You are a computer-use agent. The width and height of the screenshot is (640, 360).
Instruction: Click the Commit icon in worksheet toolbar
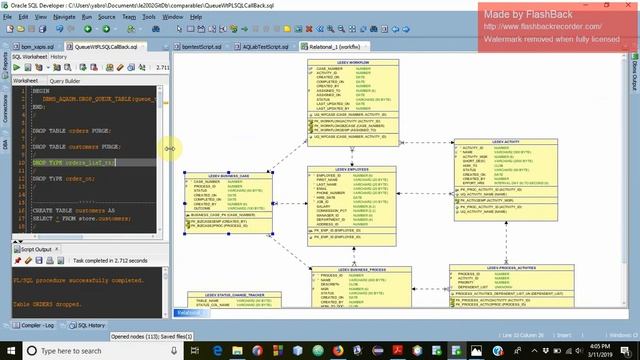click(x=83, y=67)
